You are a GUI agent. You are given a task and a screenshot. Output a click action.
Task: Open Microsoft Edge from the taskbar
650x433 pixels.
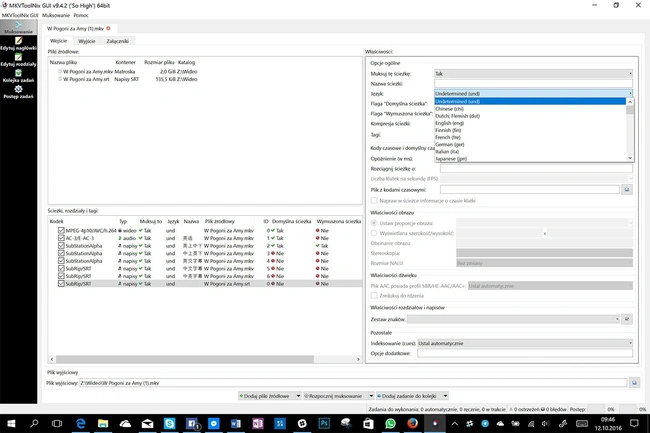click(80, 423)
